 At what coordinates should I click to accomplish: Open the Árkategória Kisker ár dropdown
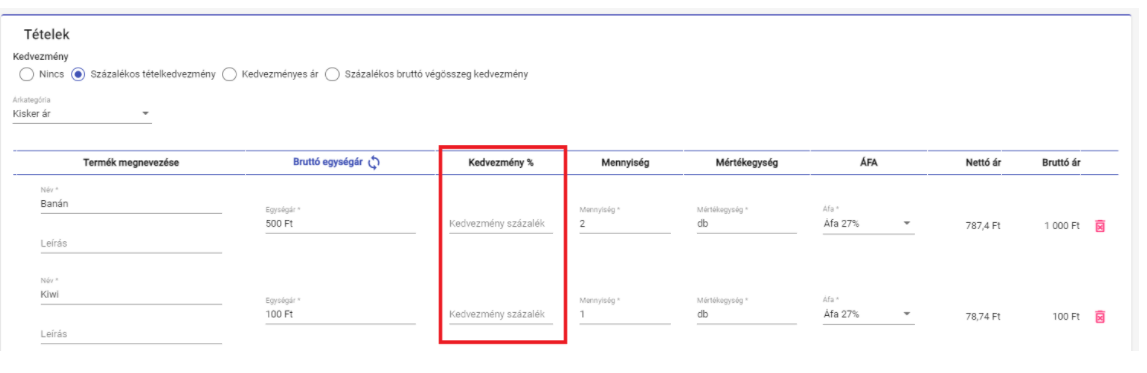point(83,113)
